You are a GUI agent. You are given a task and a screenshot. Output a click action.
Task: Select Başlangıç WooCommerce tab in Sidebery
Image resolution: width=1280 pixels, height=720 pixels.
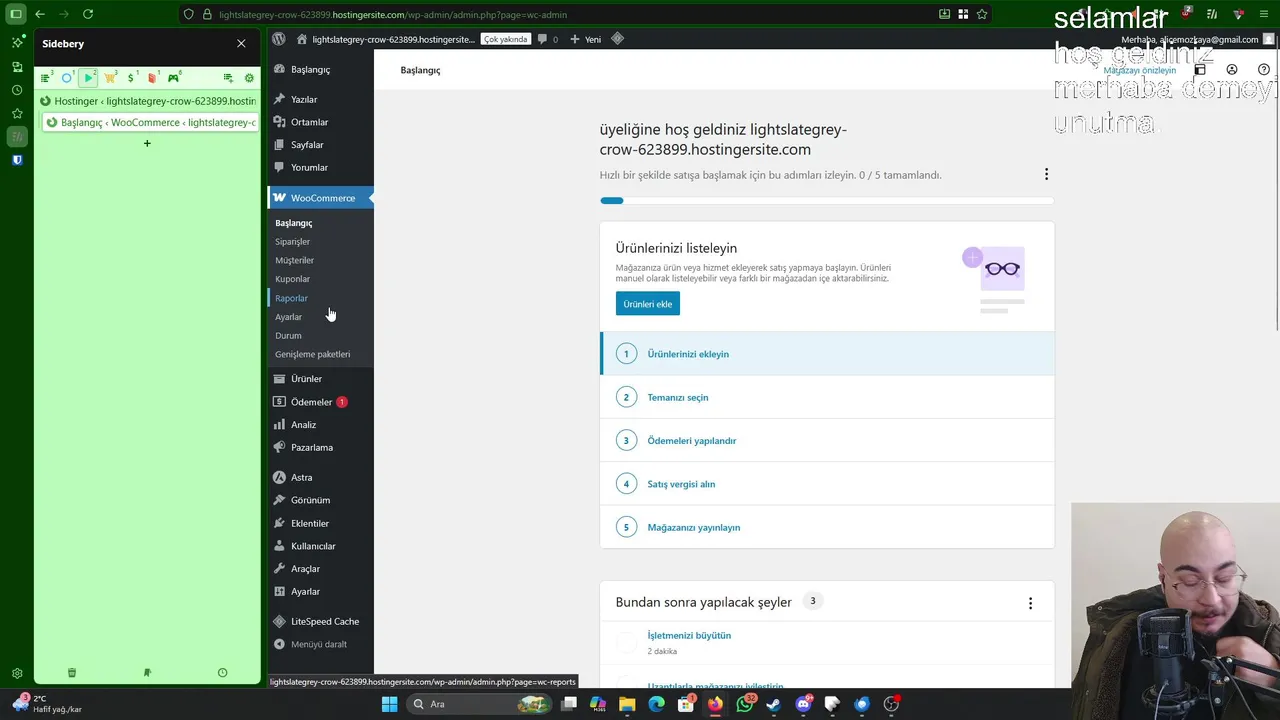[x=151, y=123]
